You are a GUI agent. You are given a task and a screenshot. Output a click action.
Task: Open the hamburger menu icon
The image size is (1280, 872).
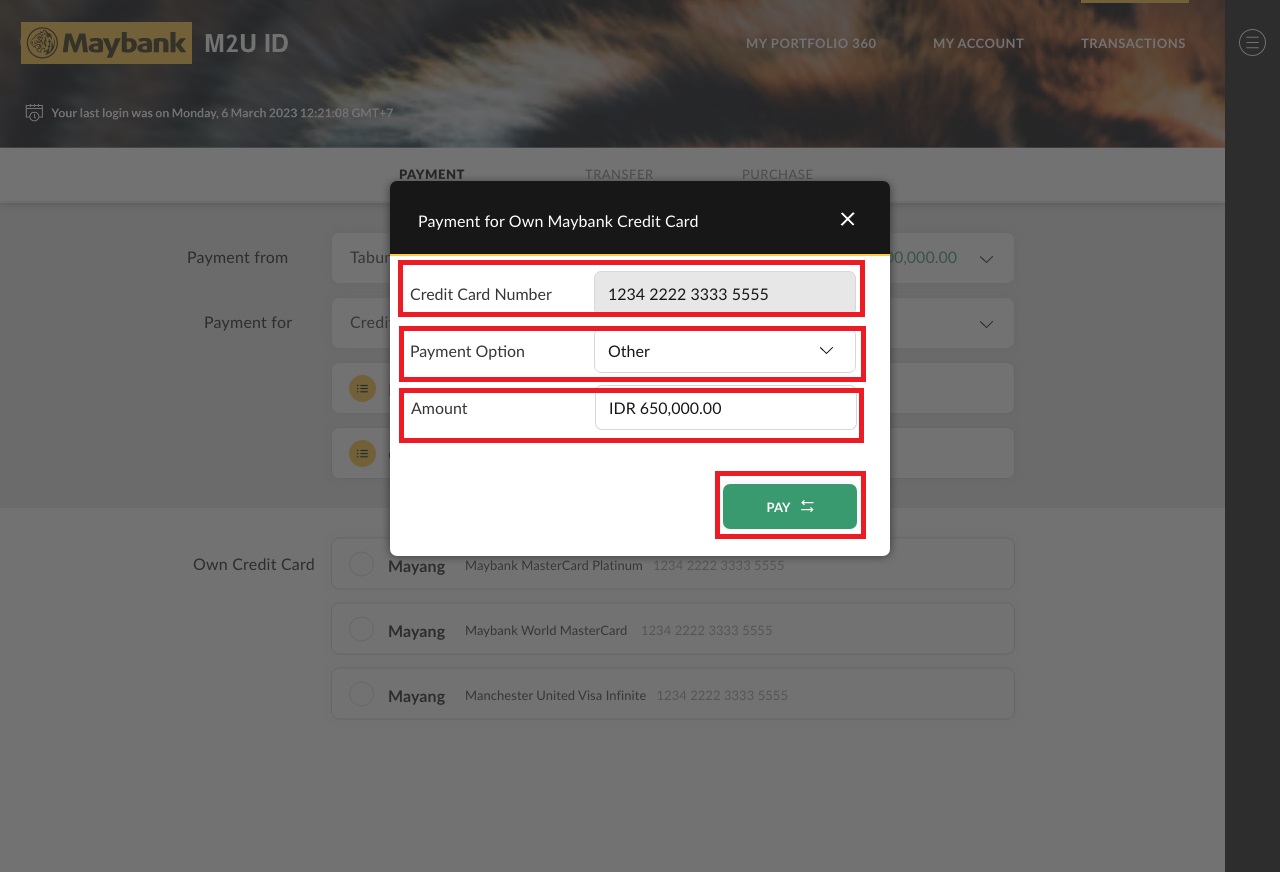1252,42
